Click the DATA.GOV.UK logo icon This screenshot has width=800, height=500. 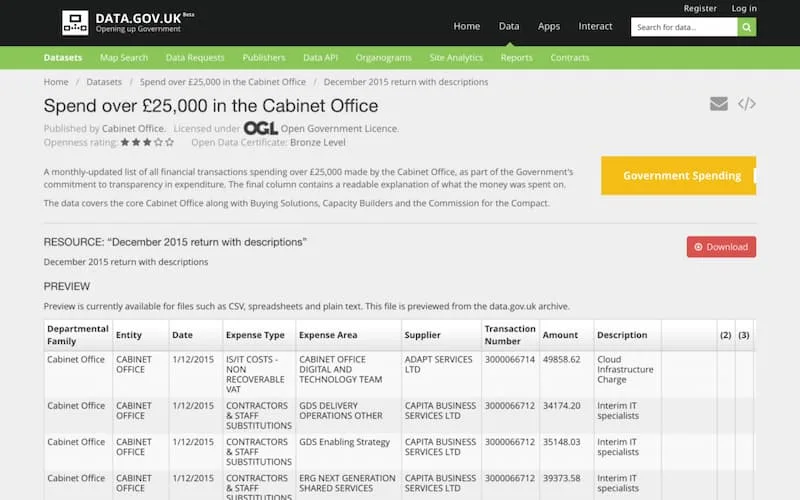[75, 23]
